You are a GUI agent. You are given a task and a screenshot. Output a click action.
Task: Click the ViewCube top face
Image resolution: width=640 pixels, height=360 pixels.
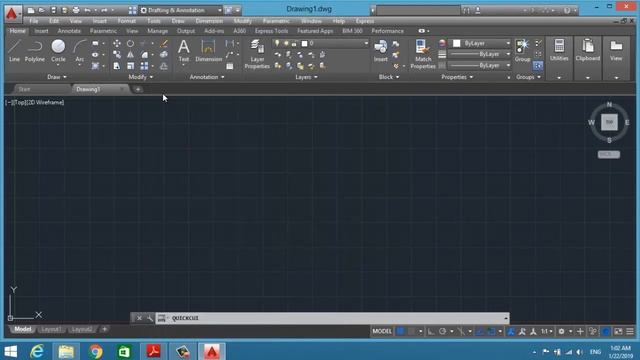tap(609, 122)
